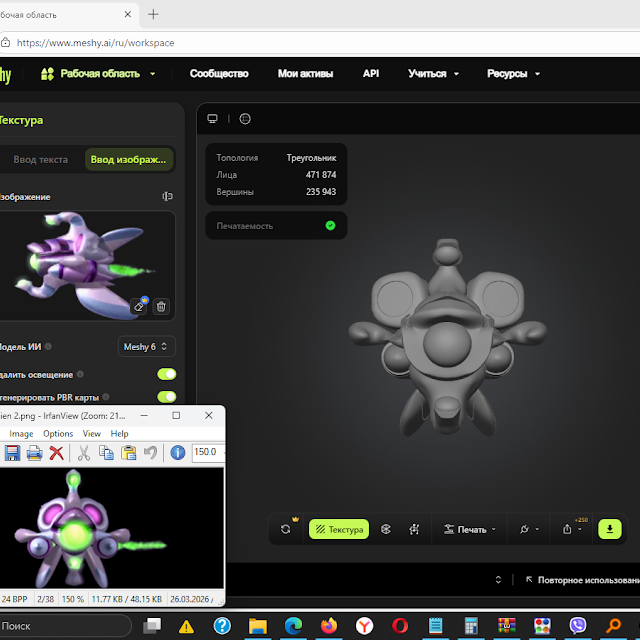
Task: Toggle the Сгенерировать PBR карты switch
Action: pyautogui.click(x=167, y=396)
